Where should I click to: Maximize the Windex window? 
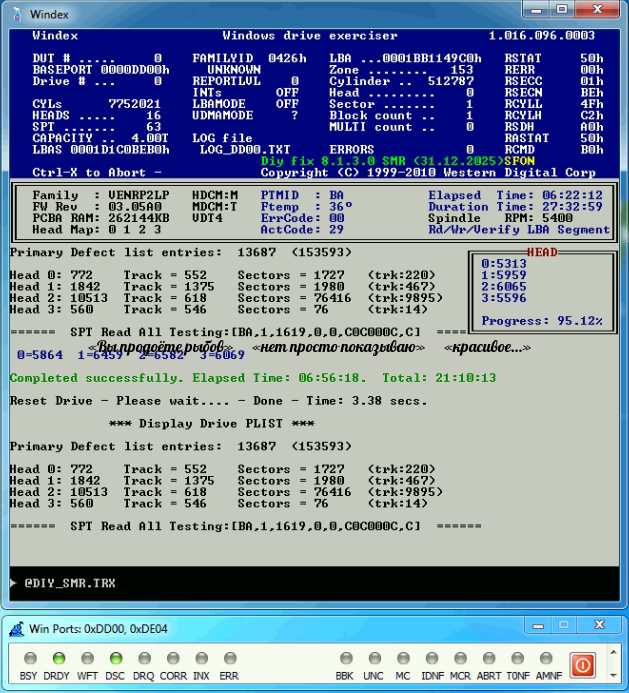pyautogui.click(x=562, y=9)
